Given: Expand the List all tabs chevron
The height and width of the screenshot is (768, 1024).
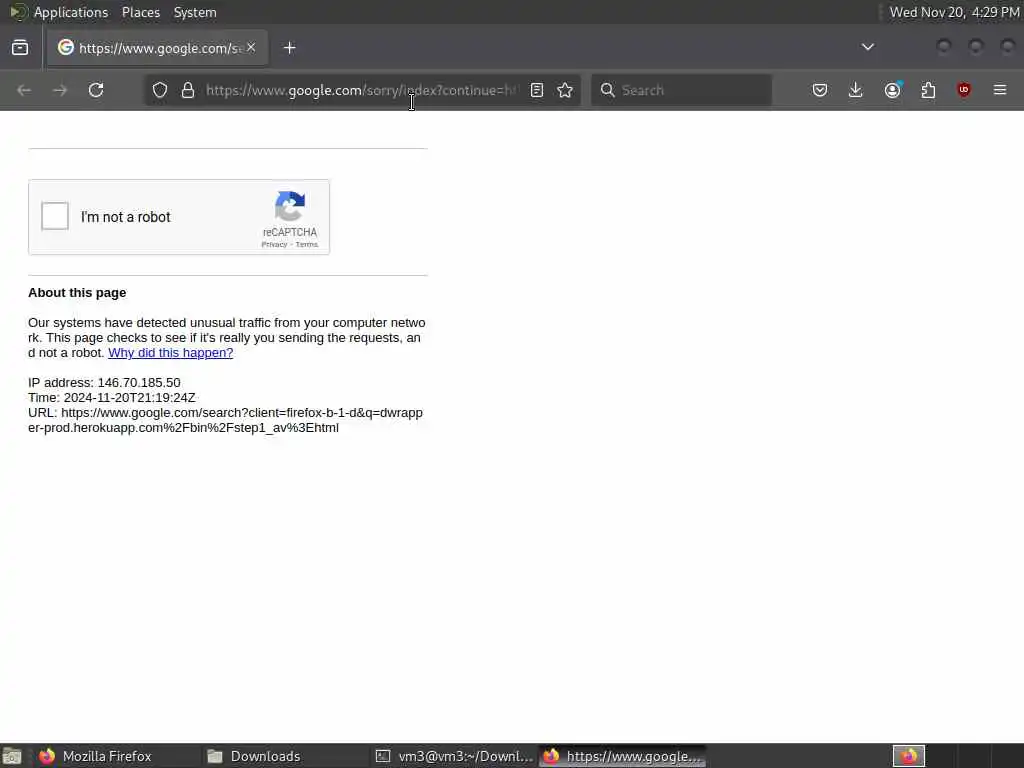Looking at the screenshot, I should coord(868,47).
